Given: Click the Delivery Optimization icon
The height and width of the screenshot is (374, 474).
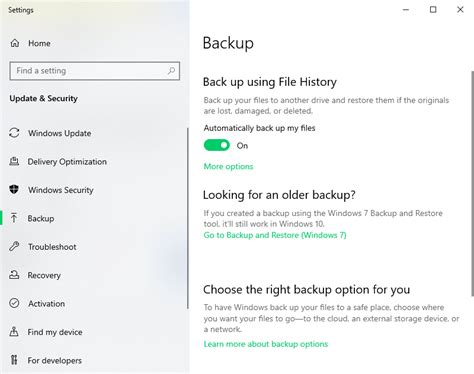Looking at the screenshot, I should (14, 162).
